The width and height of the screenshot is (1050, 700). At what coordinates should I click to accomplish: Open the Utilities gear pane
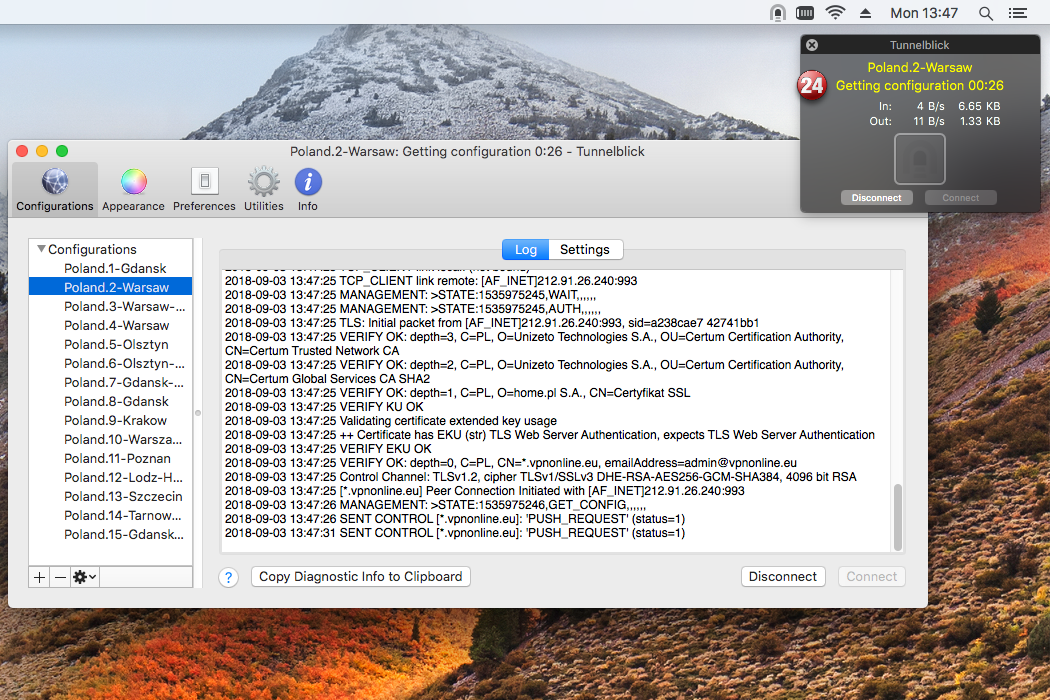pos(264,189)
